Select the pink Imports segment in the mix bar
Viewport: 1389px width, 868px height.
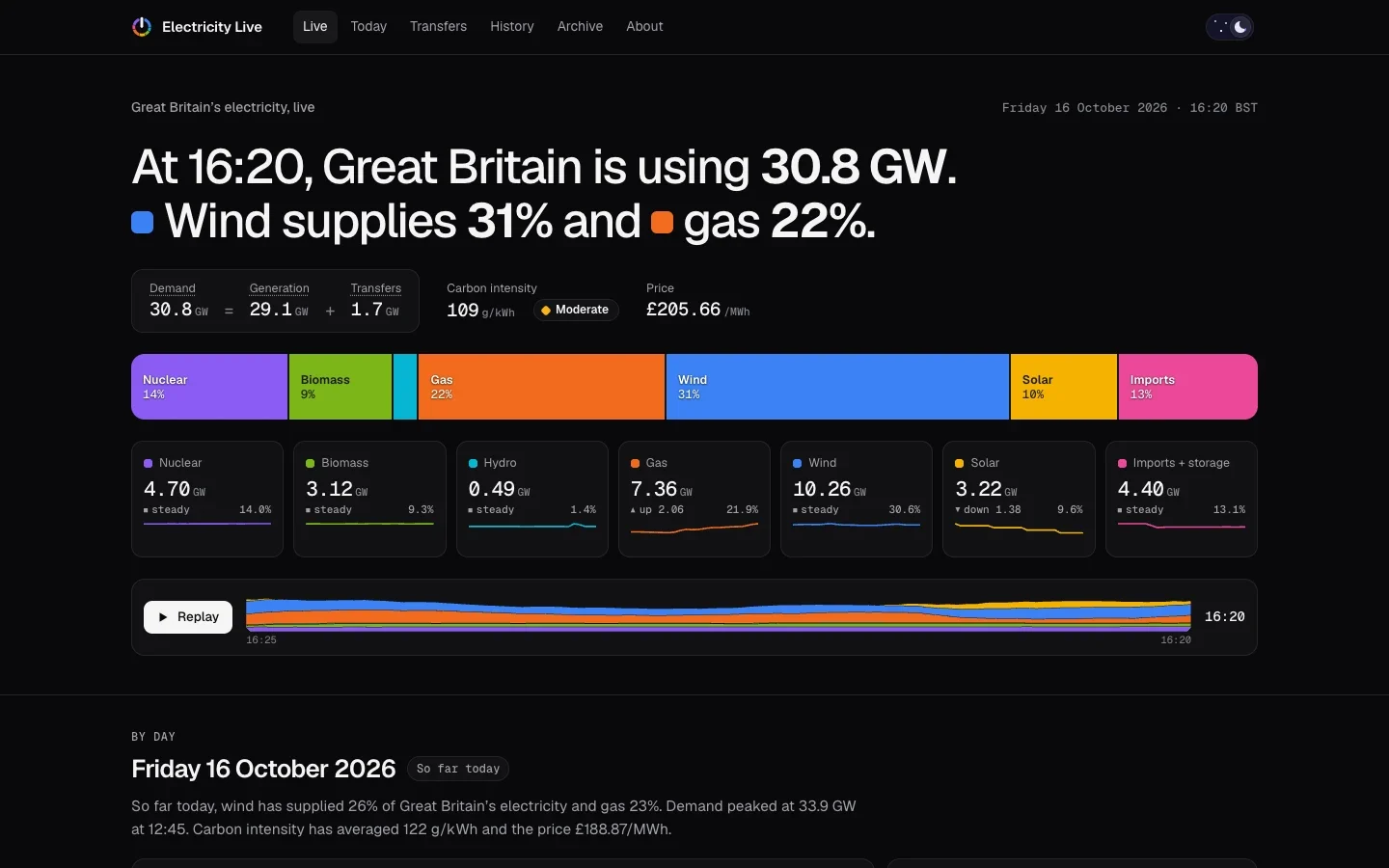(x=1188, y=387)
